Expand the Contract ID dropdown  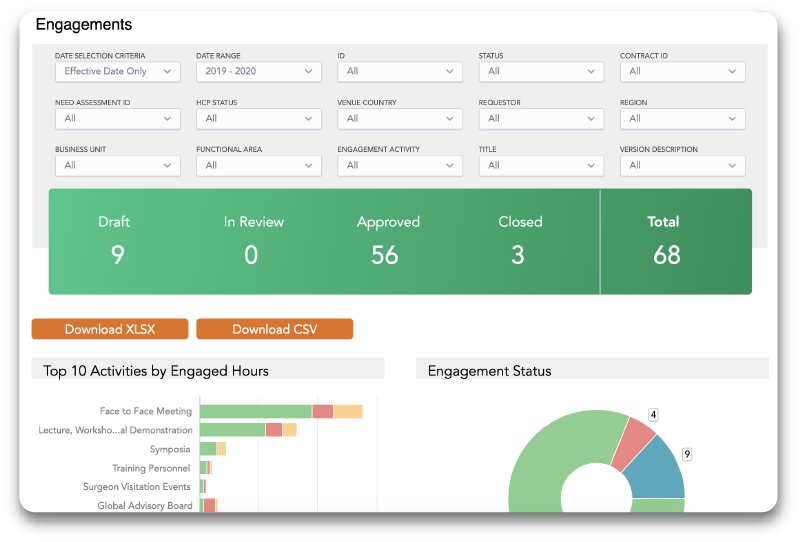point(683,72)
